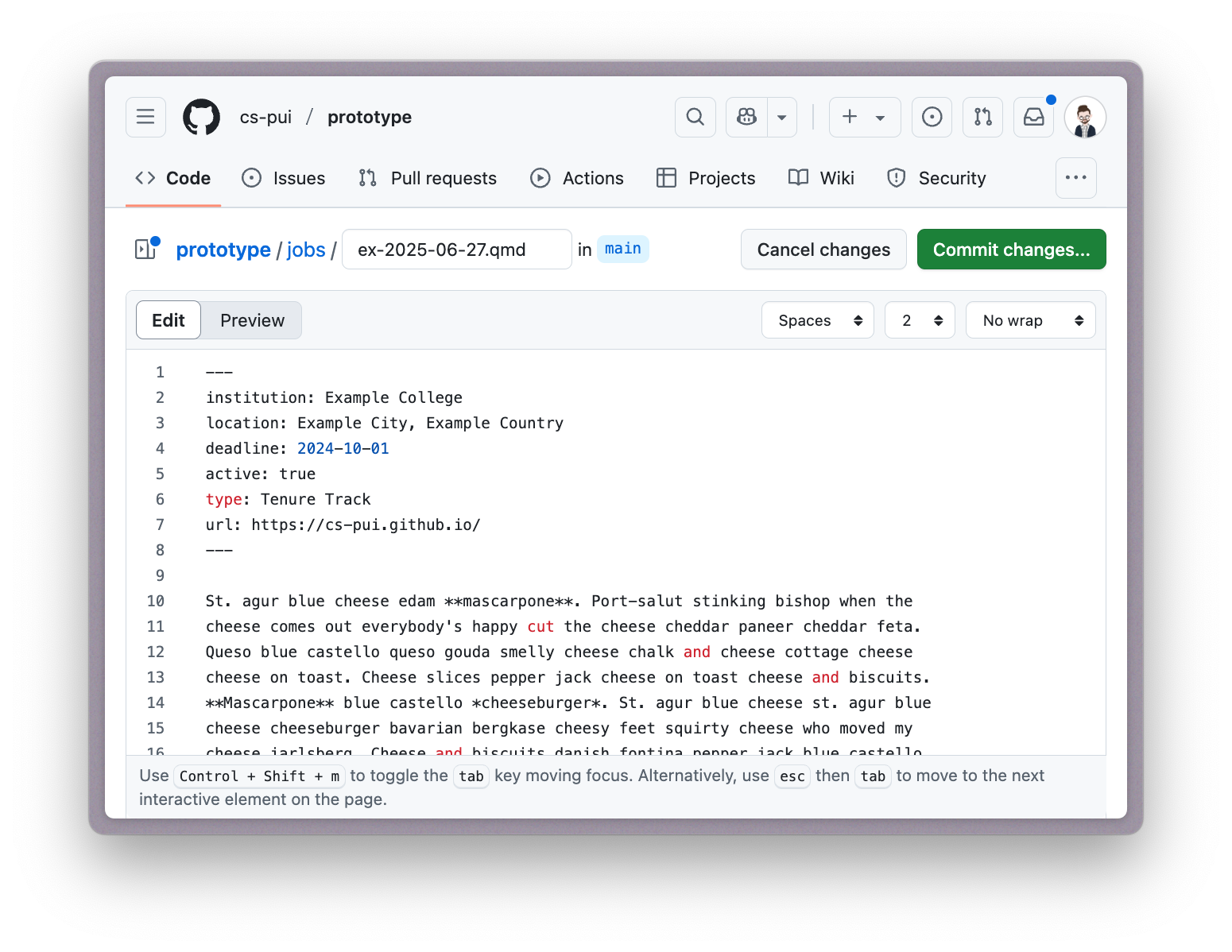Click the main branch label
Image resolution: width=1232 pixels, height=952 pixels.
click(623, 249)
